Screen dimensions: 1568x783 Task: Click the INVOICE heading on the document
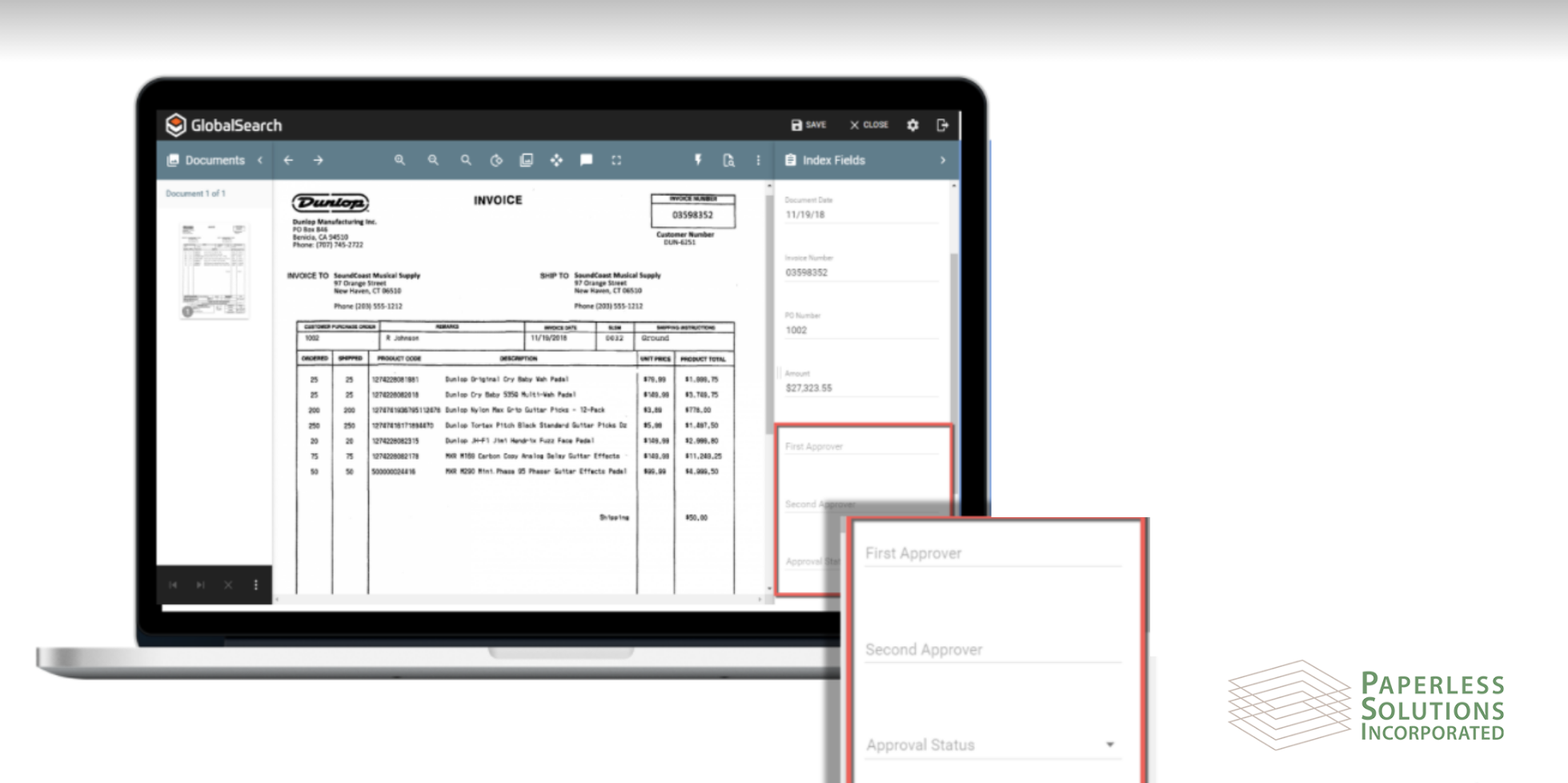(498, 200)
